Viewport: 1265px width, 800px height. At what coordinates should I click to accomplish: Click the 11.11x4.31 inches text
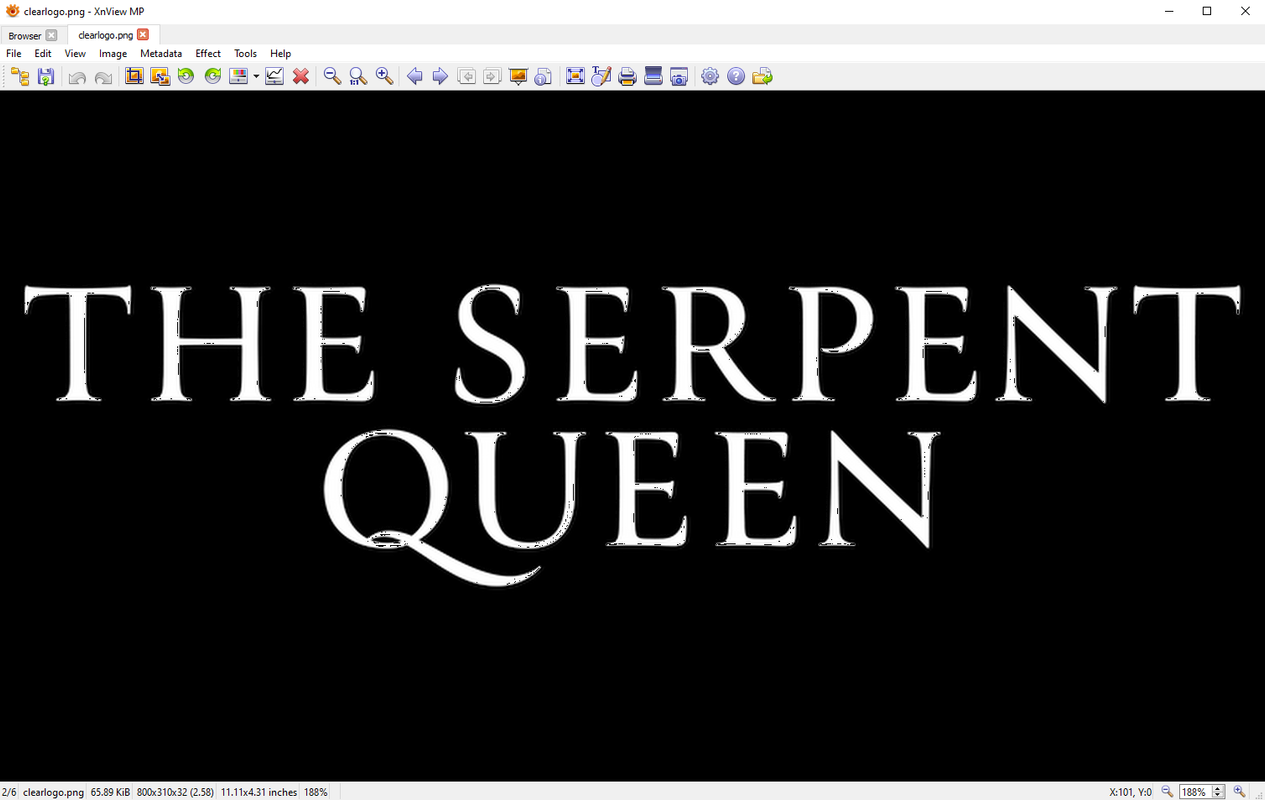click(x=259, y=792)
